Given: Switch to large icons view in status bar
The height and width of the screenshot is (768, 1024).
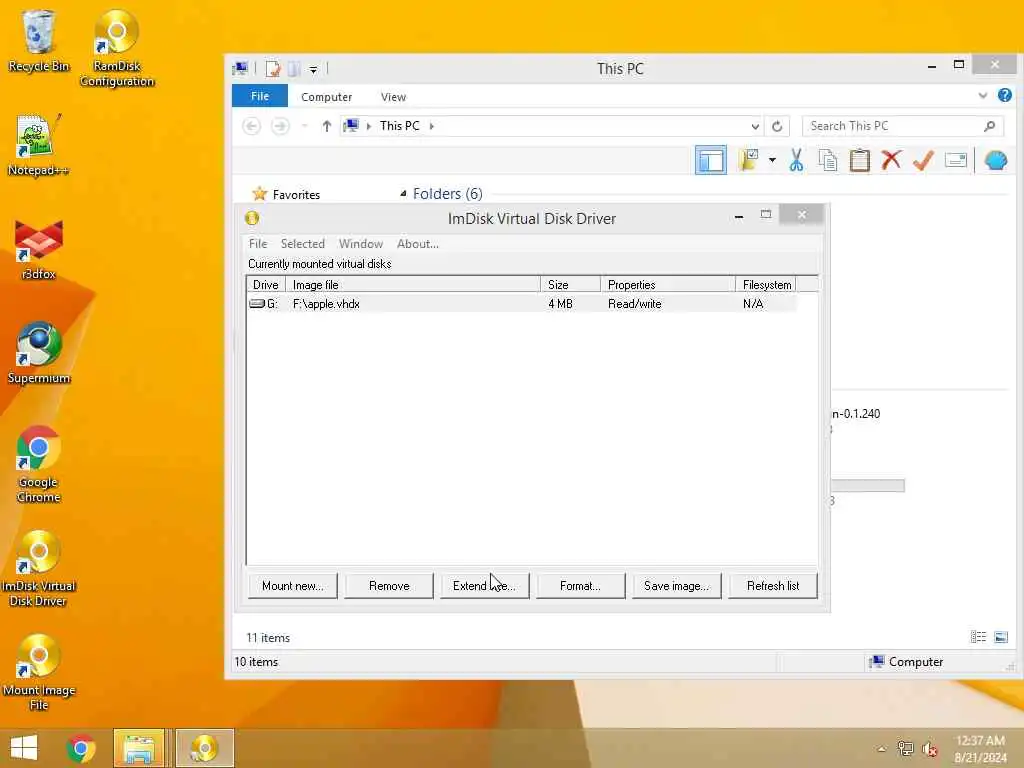Looking at the screenshot, I should click(1001, 637).
